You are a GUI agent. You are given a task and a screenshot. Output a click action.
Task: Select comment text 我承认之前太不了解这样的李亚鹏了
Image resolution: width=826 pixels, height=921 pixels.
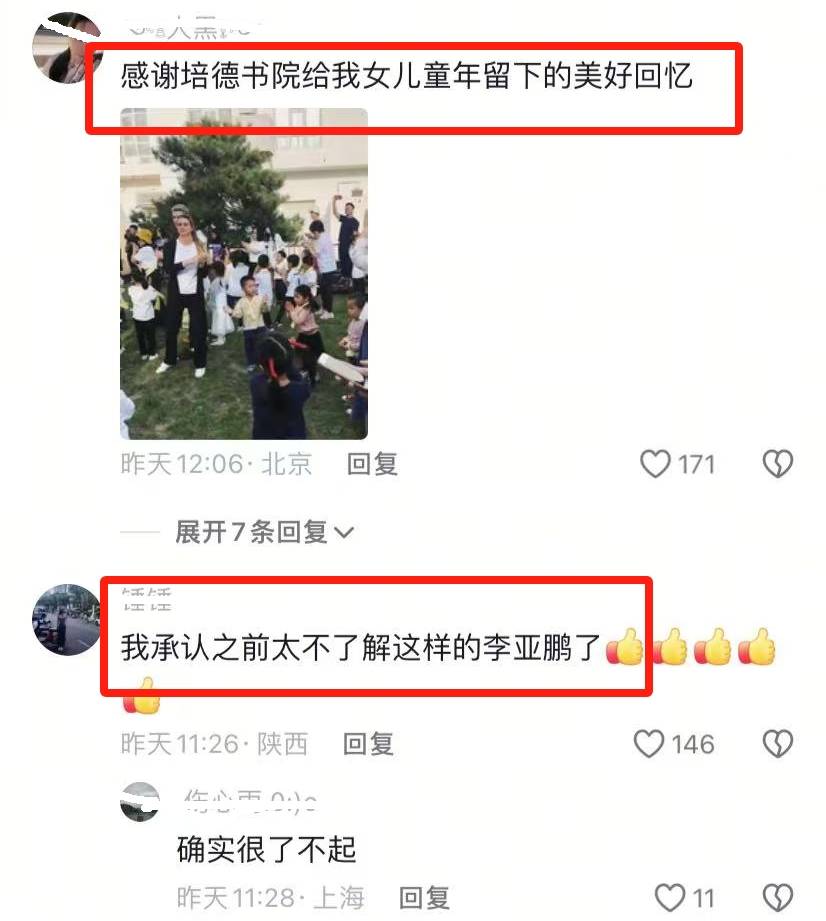click(x=360, y=647)
